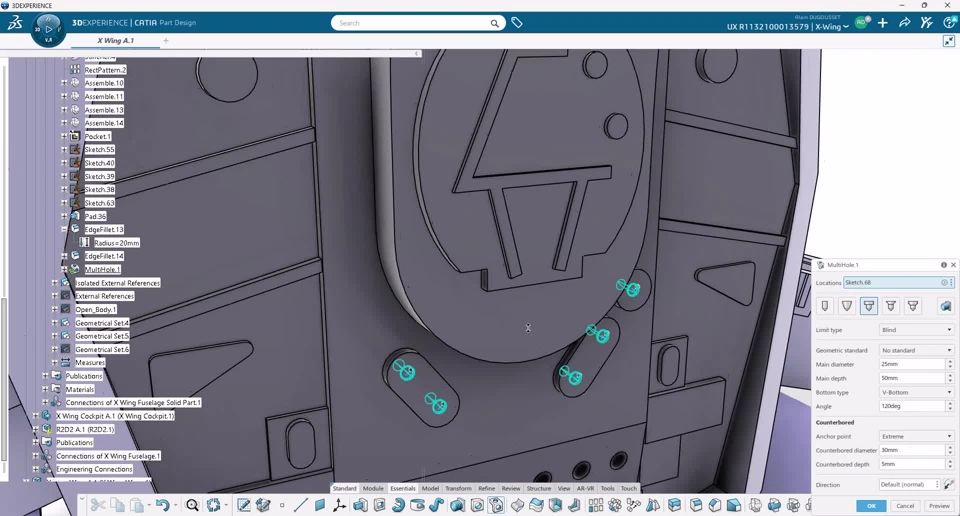Click the Locations Sketch.68 field

897,282
